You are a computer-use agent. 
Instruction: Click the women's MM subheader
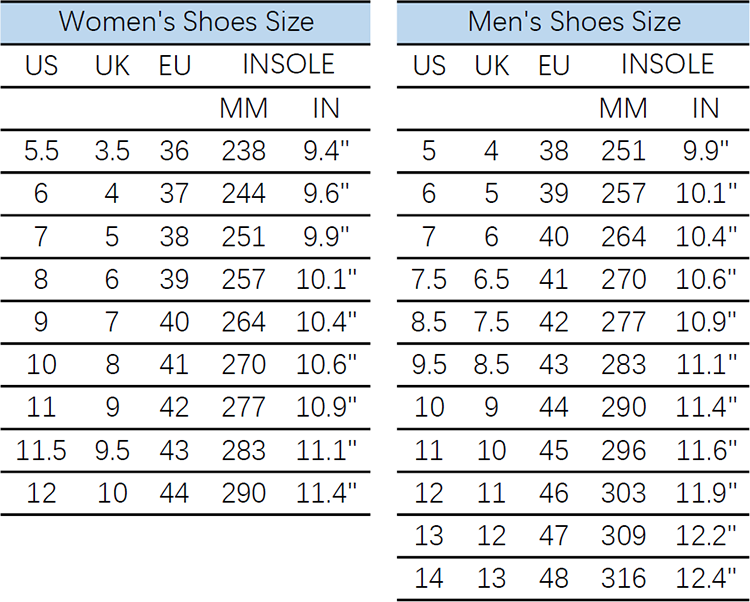[x=243, y=108]
